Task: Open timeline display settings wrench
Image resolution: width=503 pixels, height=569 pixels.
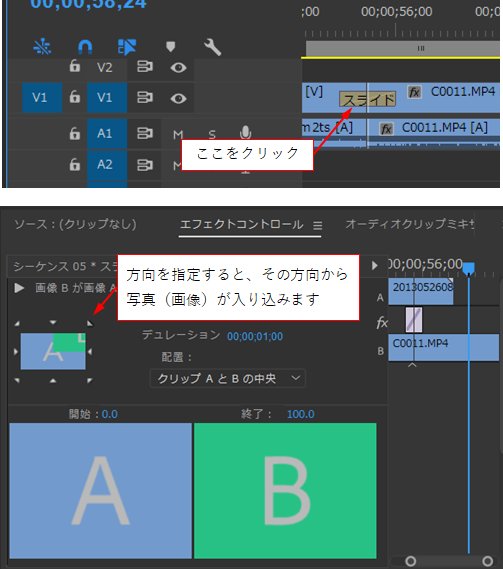Action: [x=212, y=47]
